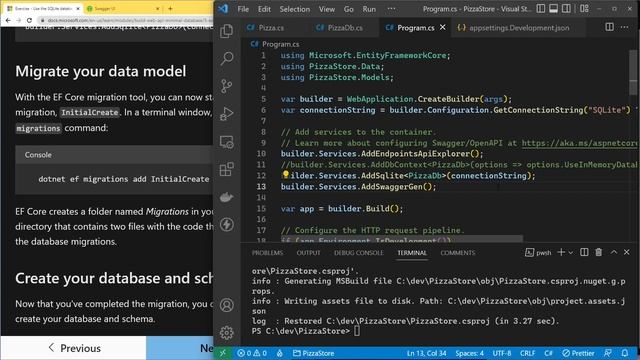Open the Docker view in activity bar
This screenshot has width=640, height=360.
pos(227,197)
